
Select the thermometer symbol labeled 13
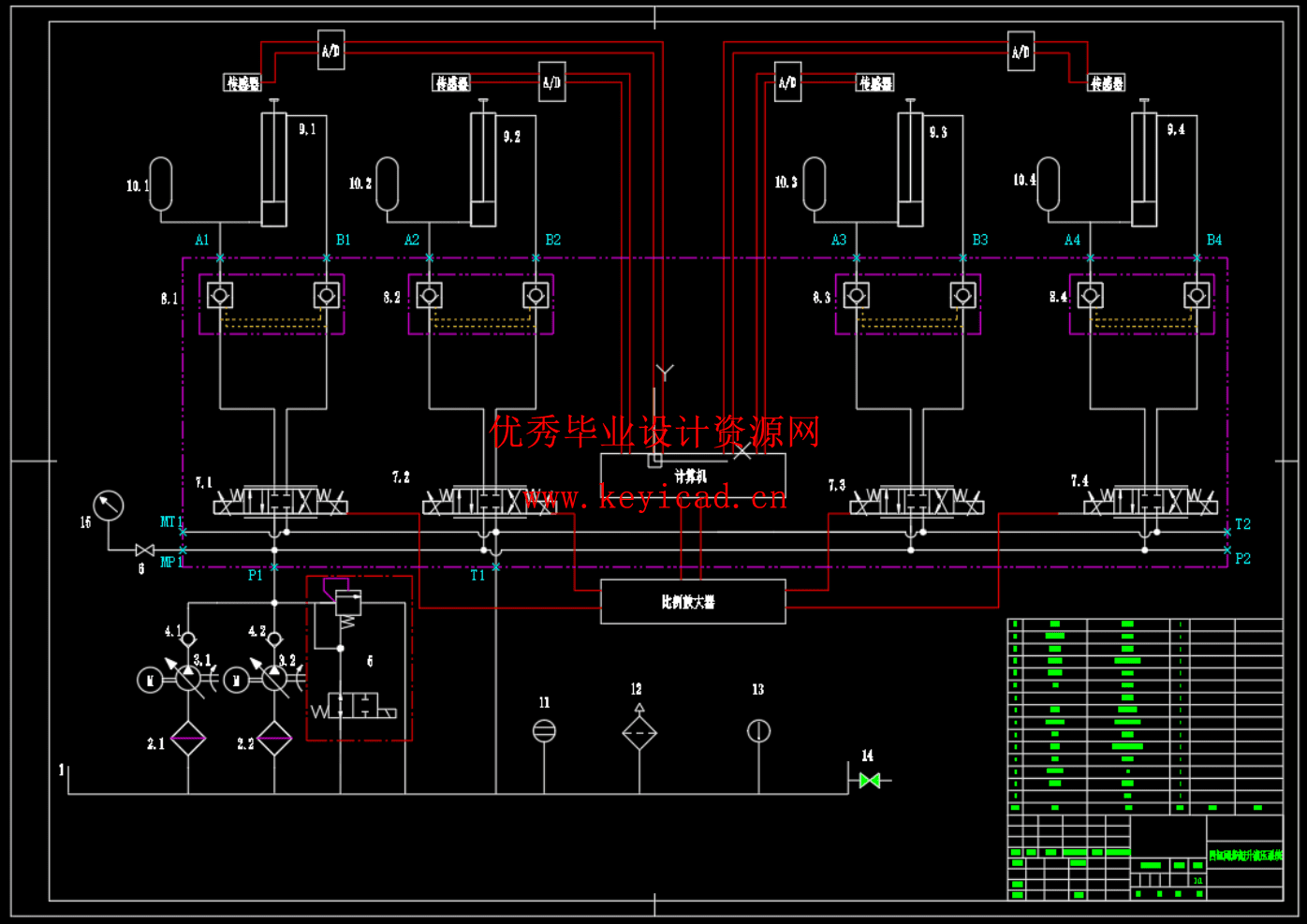click(758, 728)
